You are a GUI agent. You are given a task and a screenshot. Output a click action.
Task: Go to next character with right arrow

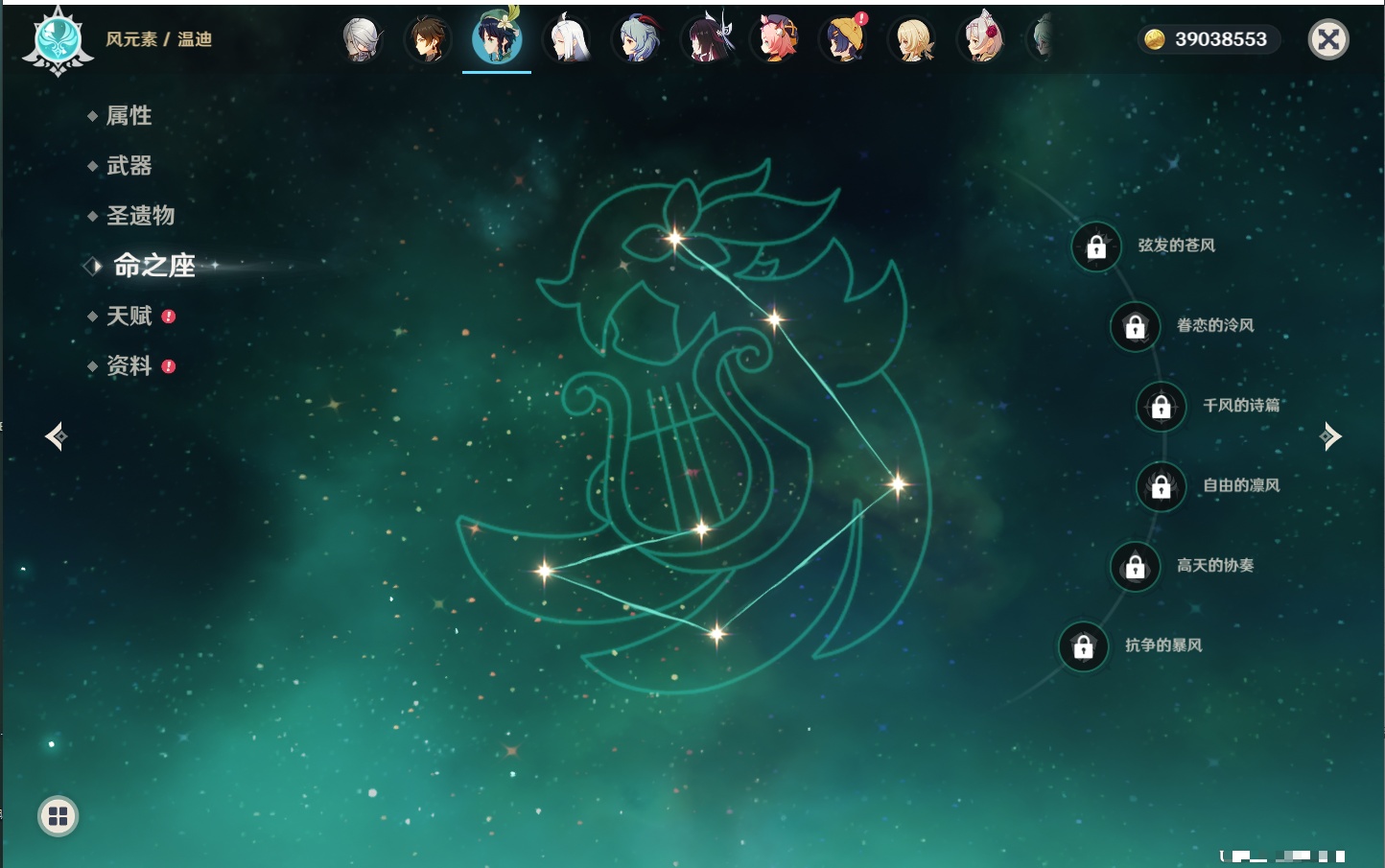click(1330, 436)
